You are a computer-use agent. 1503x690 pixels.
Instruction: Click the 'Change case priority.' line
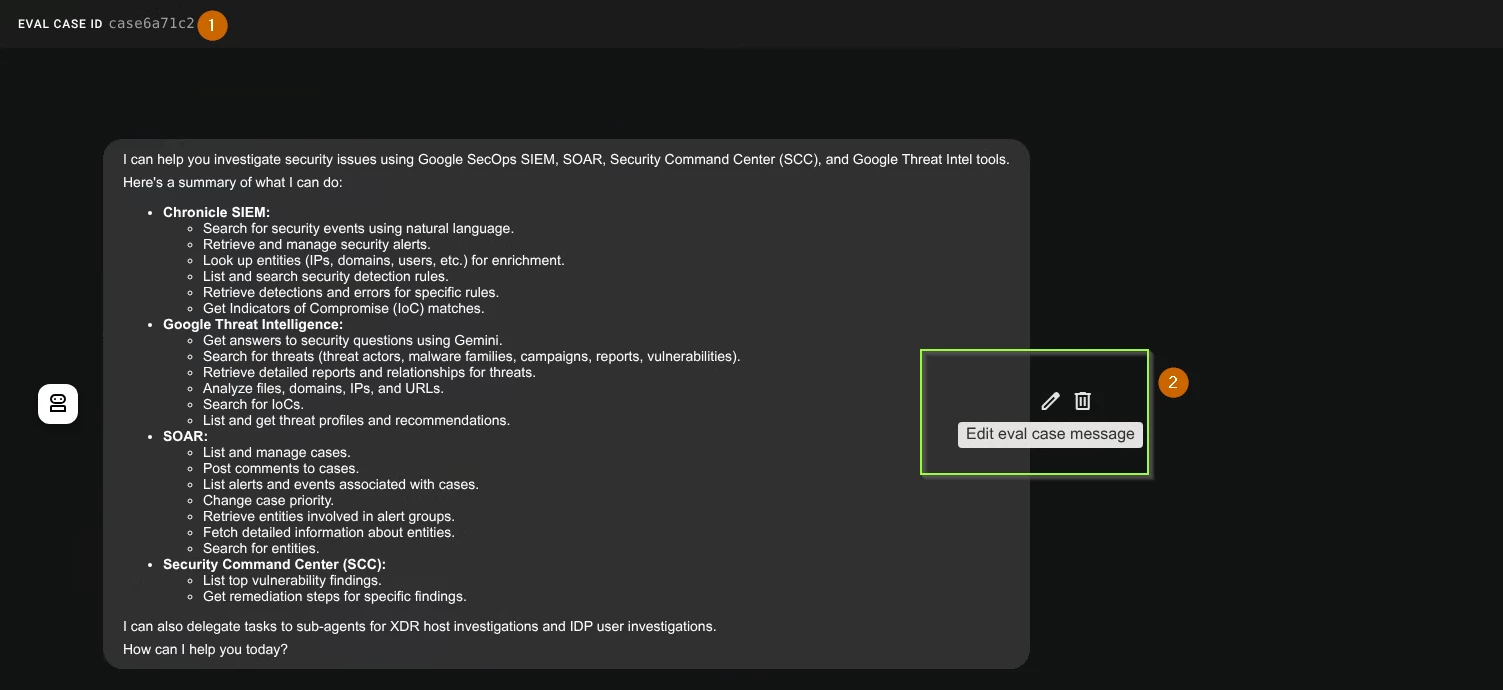[268, 500]
